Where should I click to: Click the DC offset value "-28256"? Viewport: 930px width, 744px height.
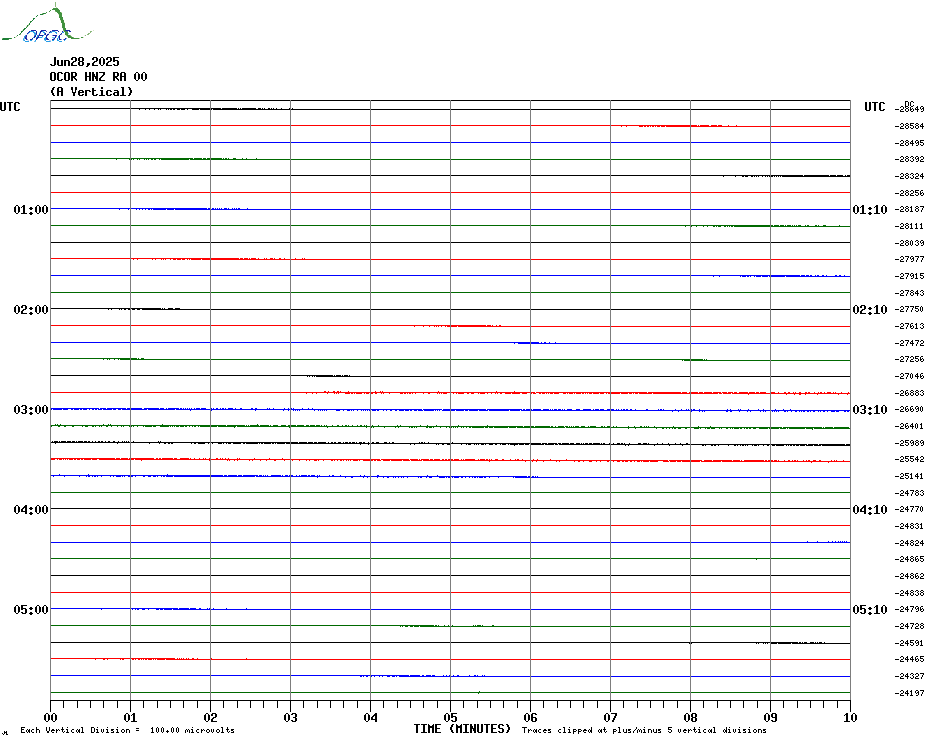(910, 193)
